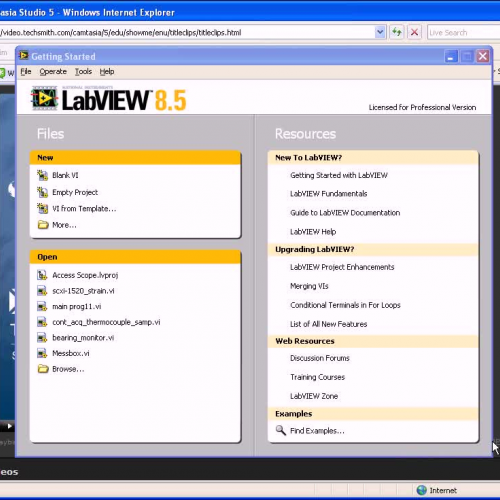This screenshot has width=500, height=500.
Task: Click Browse... to open a file
Action: (68, 369)
